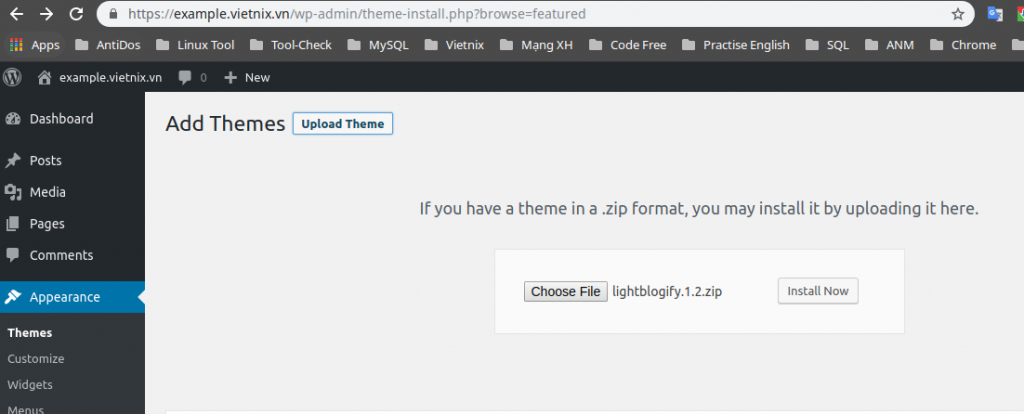Click the browser back arrow
This screenshot has width=1024, height=414.
click(16, 14)
